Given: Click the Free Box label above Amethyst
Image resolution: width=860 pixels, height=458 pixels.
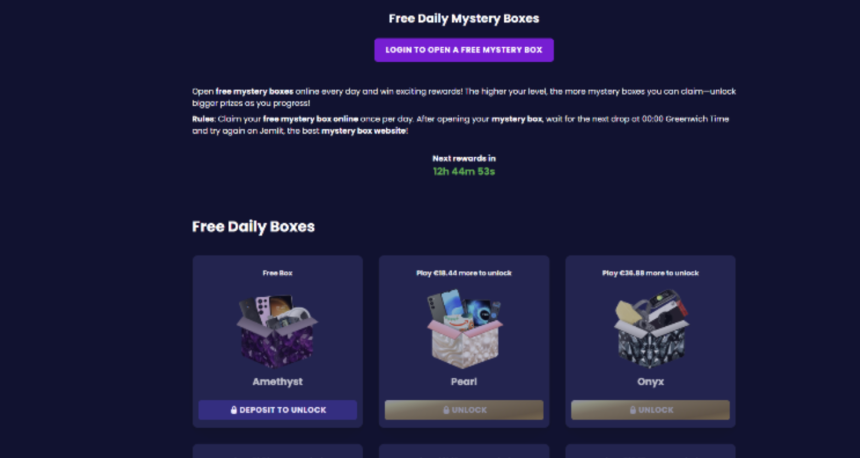Looking at the screenshot, I should (x=278, y=273).
